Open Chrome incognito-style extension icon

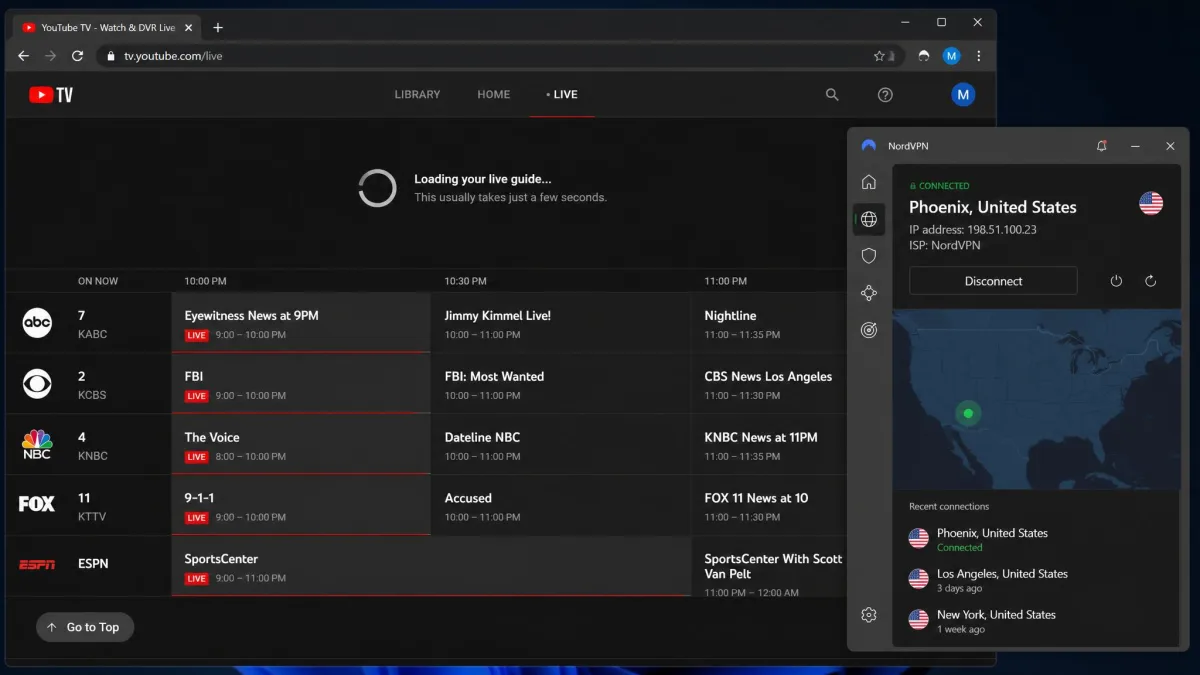click(924, 56)
